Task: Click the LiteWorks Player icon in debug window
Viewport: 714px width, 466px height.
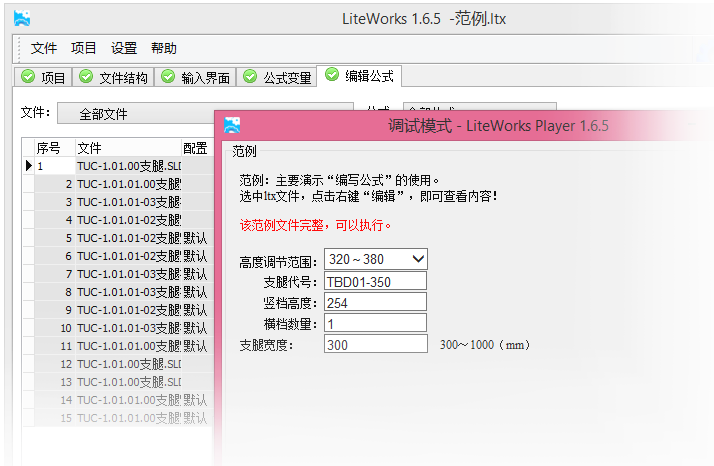Action: [x=232, y=125]
